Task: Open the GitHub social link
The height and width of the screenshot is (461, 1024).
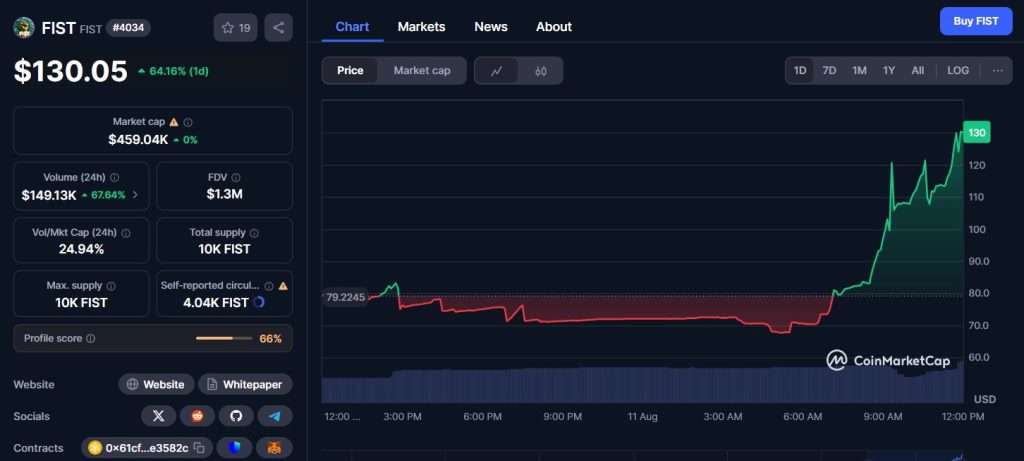Action: tap(236, 416)
